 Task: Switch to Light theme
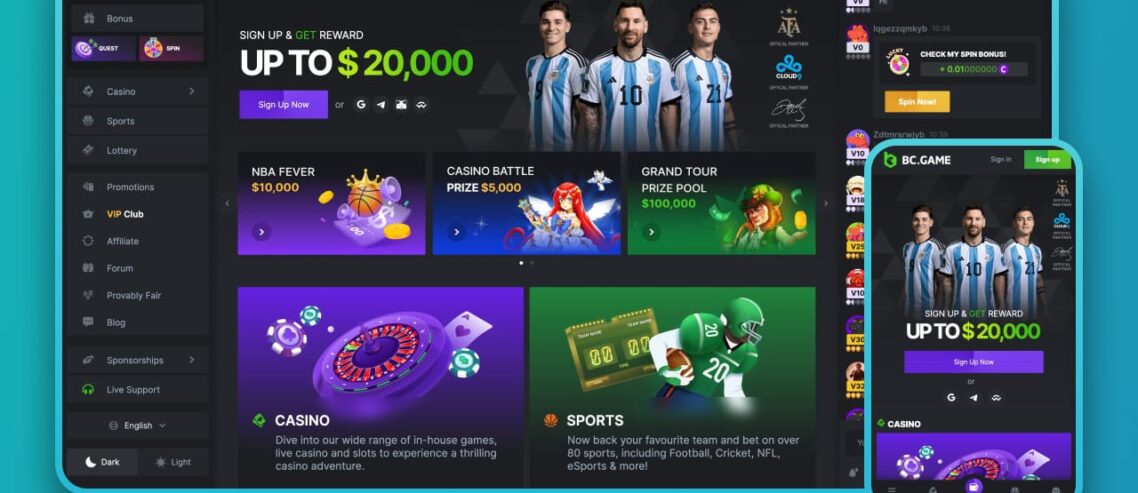173,462
